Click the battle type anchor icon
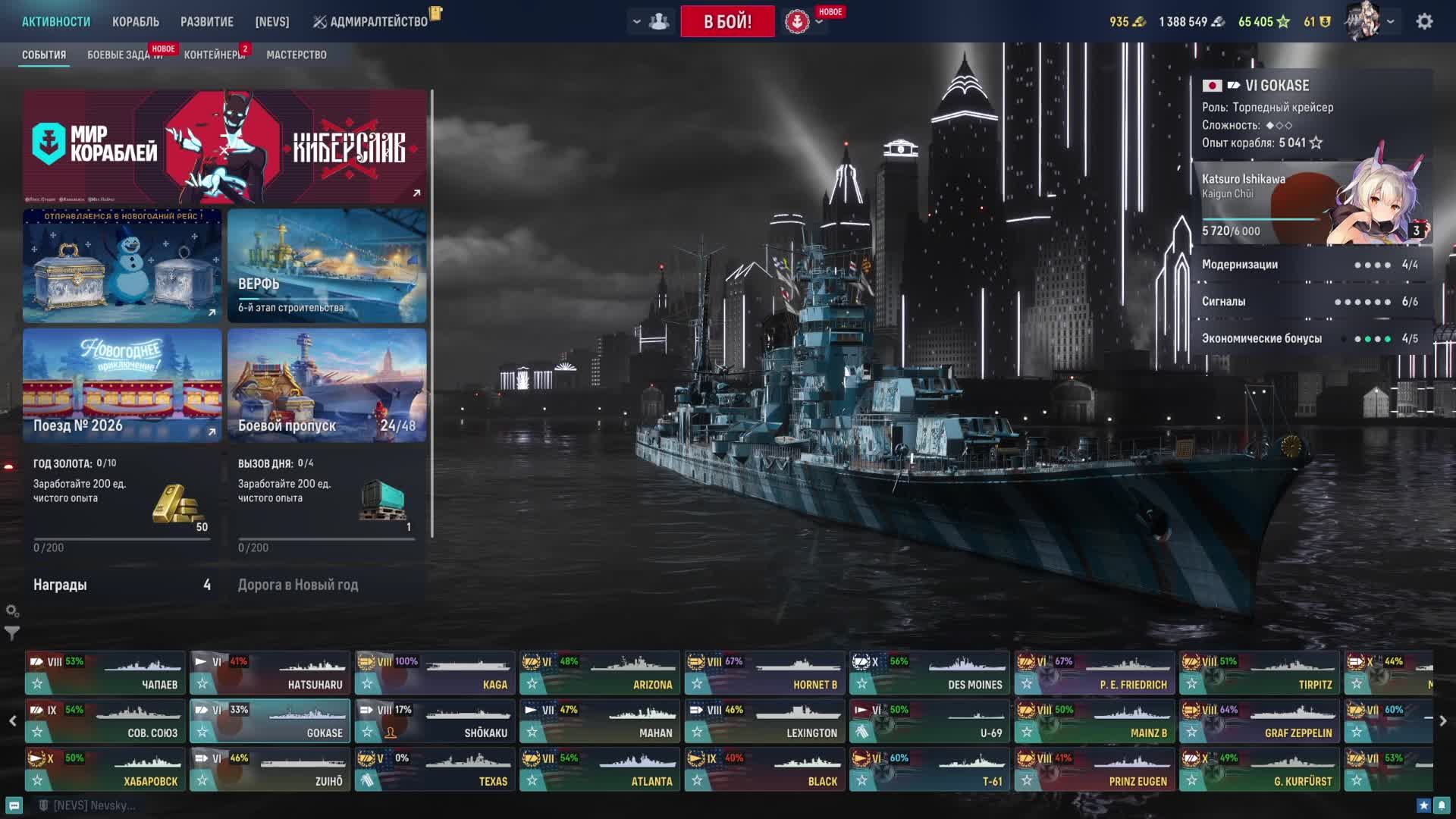The image size is (1456, 819). pyautogui.click(x=797, y=22)
